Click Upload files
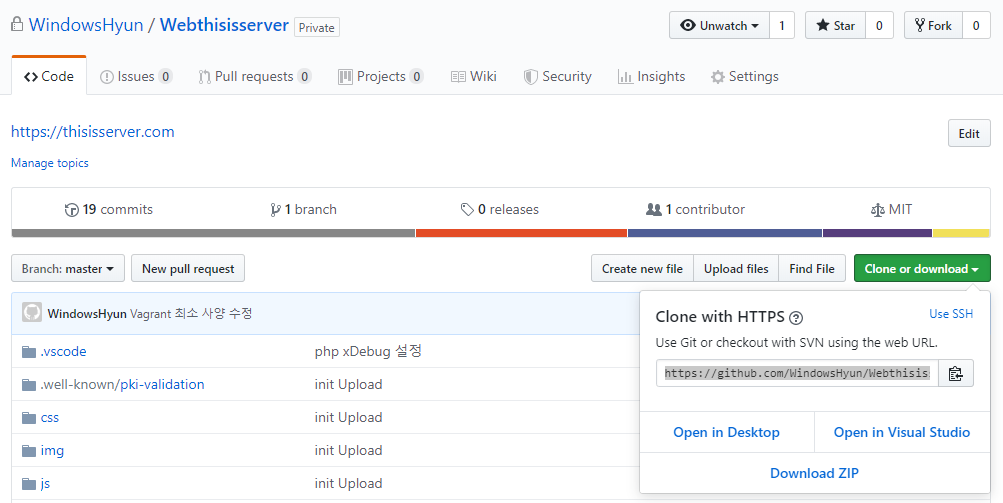The width and height of the screenshot is (1003, 503). (736, 269)
